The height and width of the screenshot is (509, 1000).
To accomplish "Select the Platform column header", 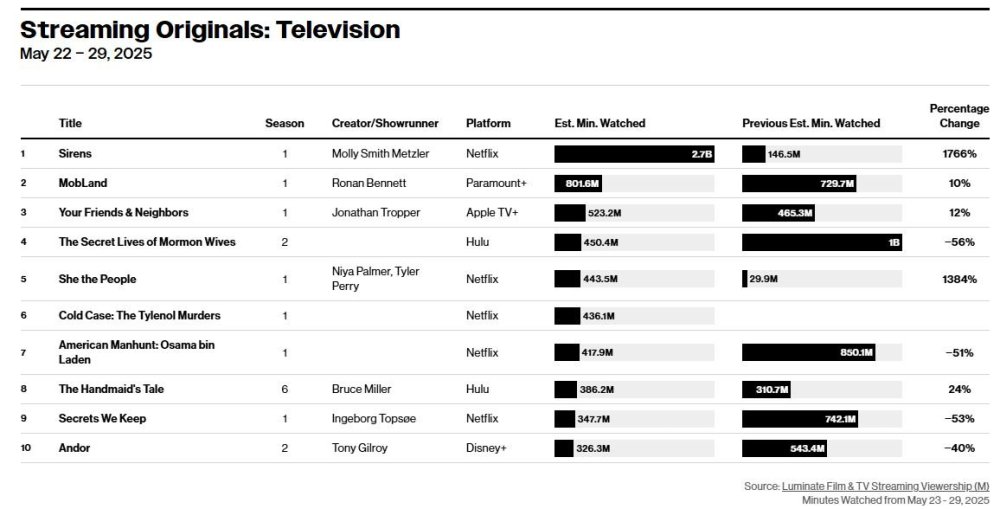I will point(488,123).
